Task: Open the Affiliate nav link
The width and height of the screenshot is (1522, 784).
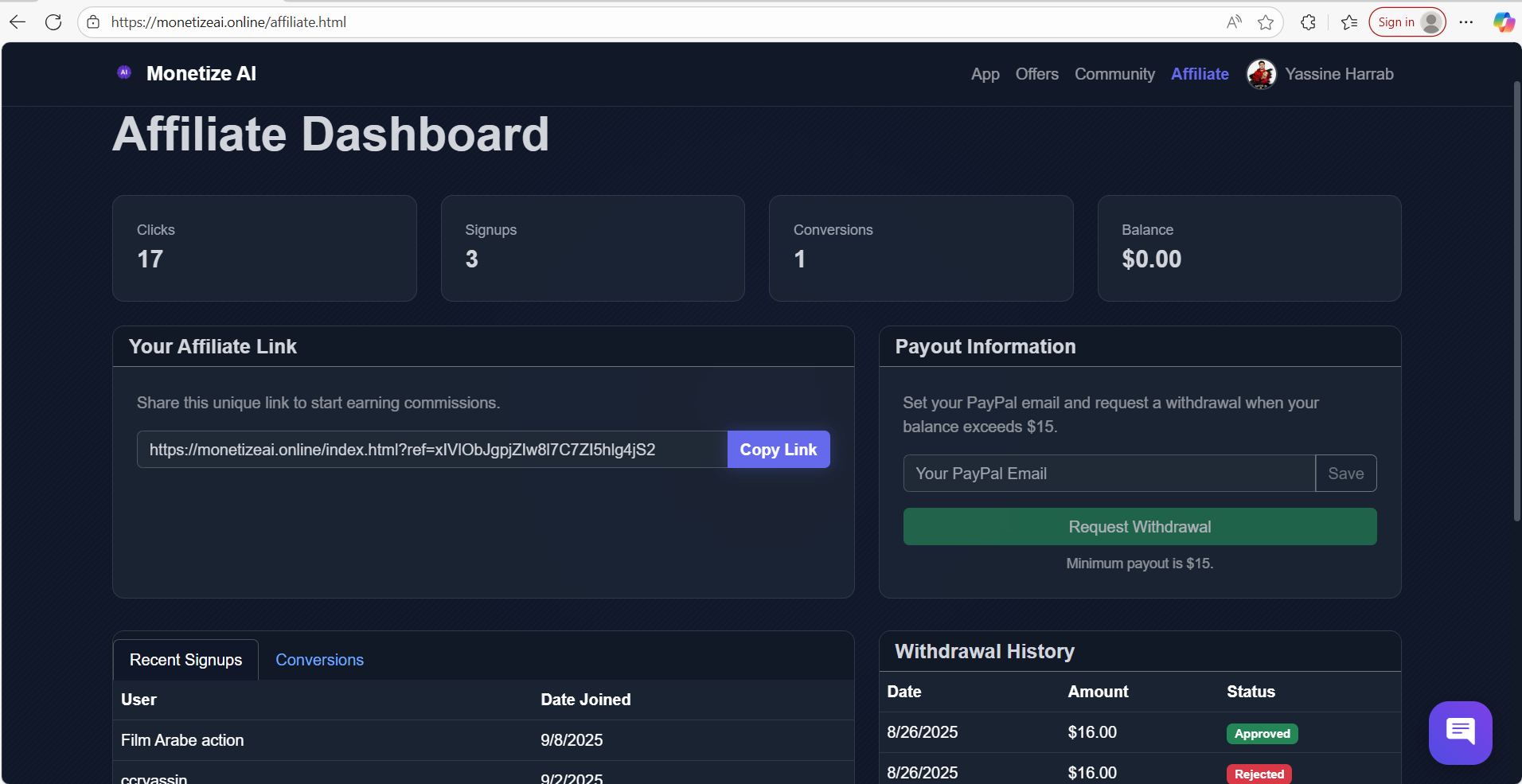Action: [x=1200, y=74]
